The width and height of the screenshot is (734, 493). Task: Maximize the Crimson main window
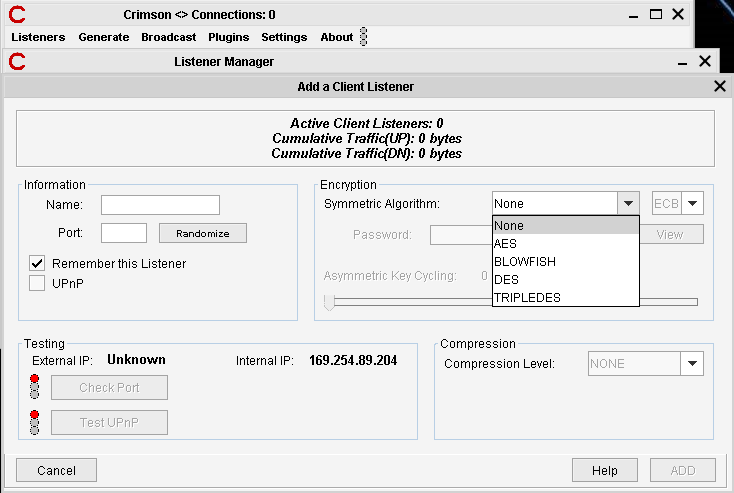tap(656, 14)
